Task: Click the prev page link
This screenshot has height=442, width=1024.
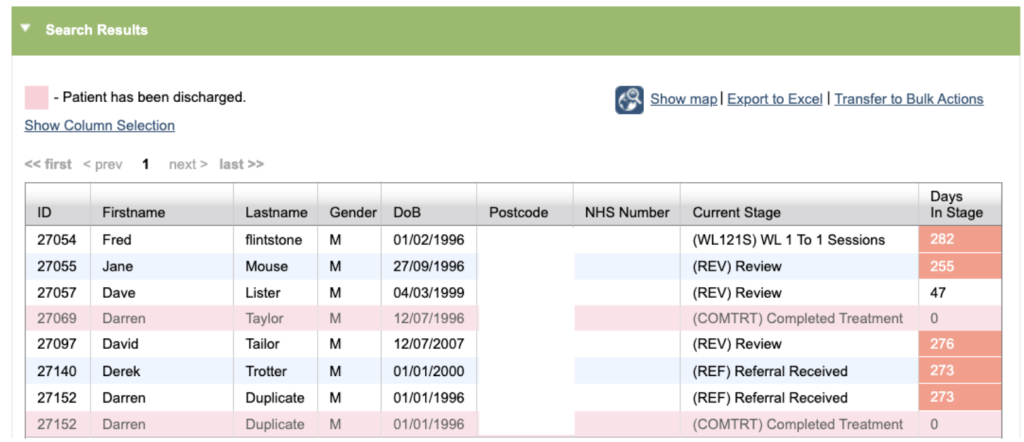Action: pos(102,164)
